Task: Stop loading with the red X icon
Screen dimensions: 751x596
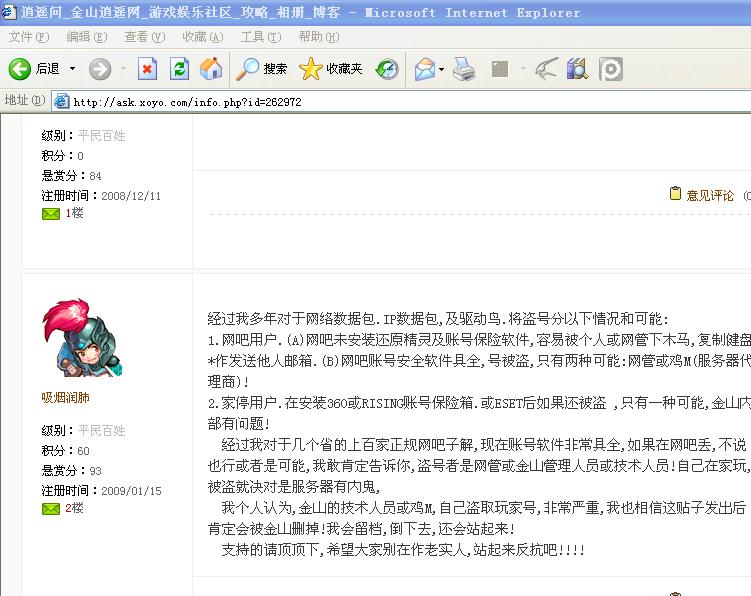Action: [x=147, y=69]
